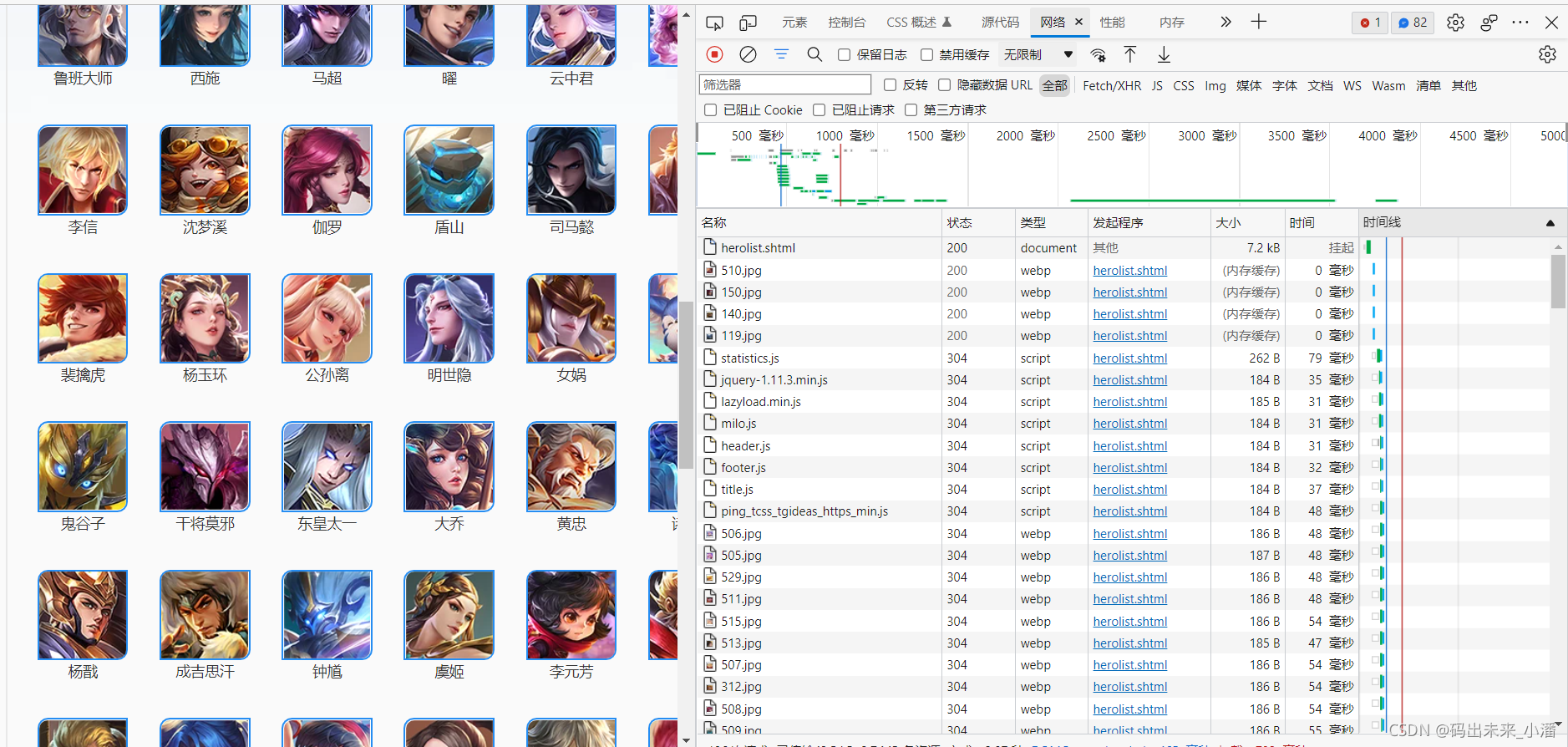1568x747 pixels.
Task: Filter by CSS requests
Action: tap(1184, 85)
